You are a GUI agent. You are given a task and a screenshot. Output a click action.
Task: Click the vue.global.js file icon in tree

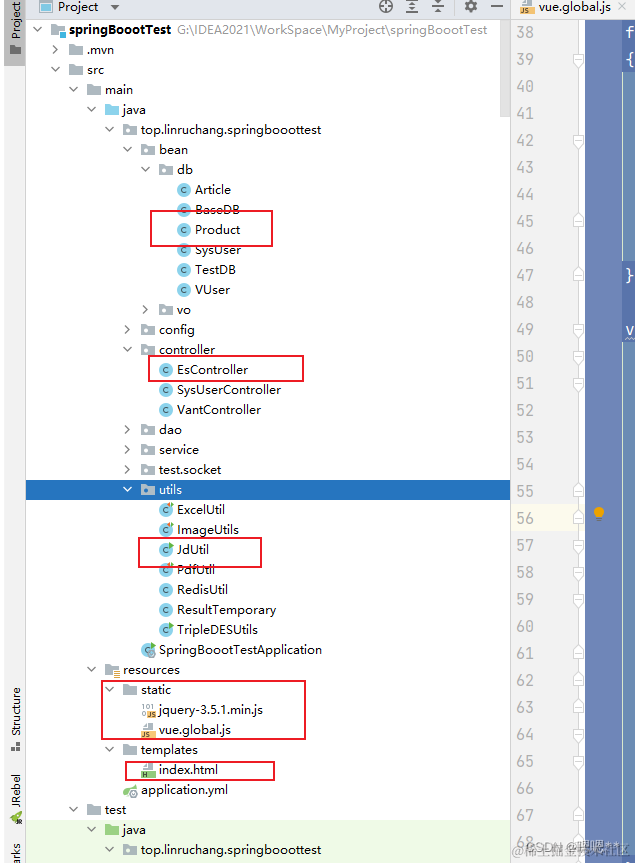click(x=148, y=730)
